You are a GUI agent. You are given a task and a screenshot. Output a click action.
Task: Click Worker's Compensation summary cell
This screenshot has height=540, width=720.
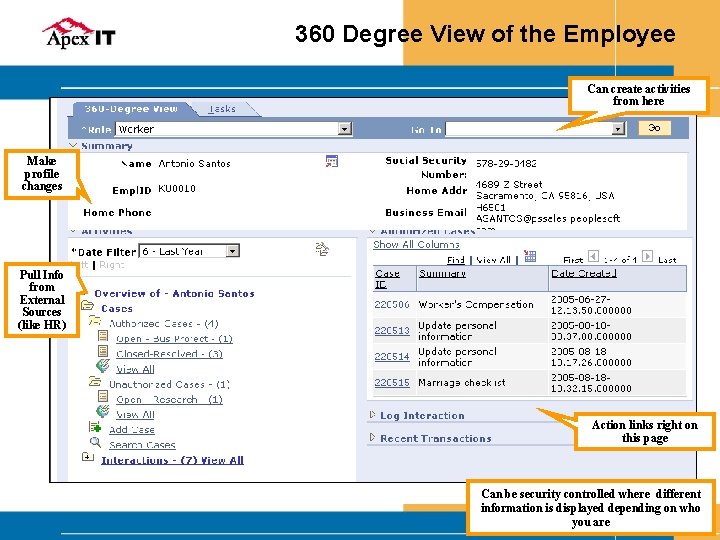[x=476, y=304]
